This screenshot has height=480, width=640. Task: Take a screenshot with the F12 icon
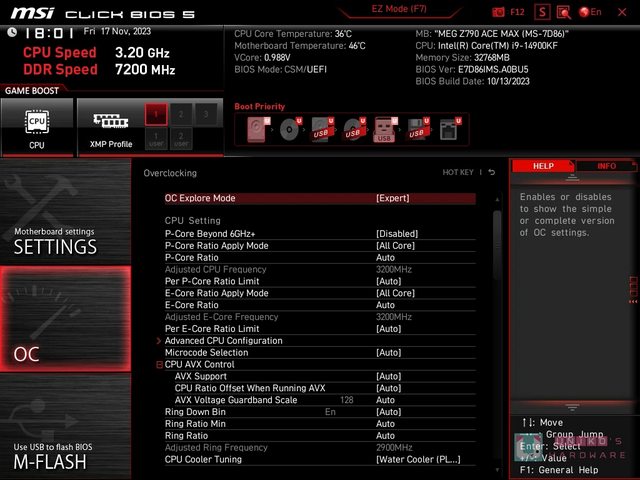coord(510,12)
